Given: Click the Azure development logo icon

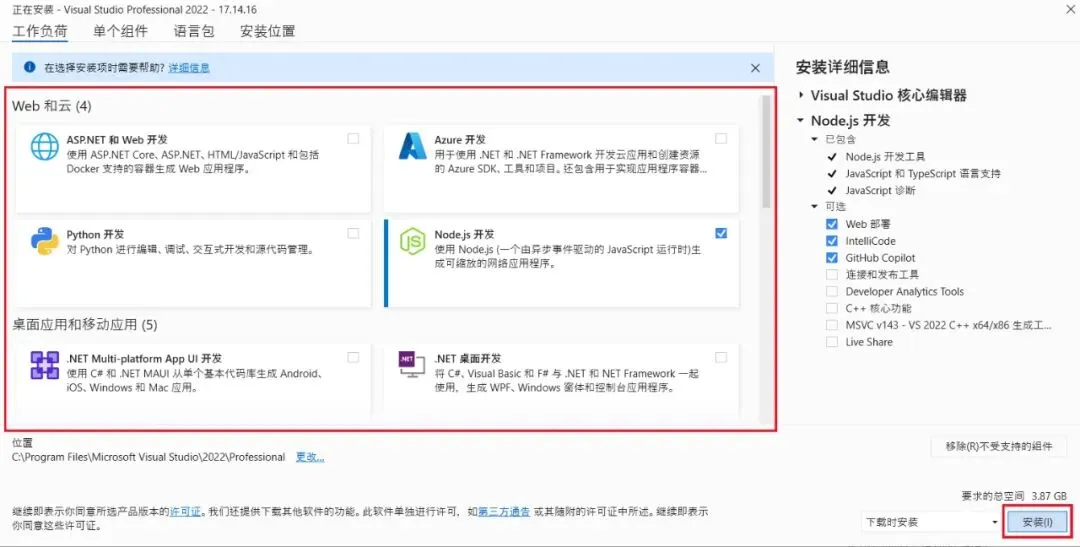Looking at the screenshot, I should coord(413,145).
